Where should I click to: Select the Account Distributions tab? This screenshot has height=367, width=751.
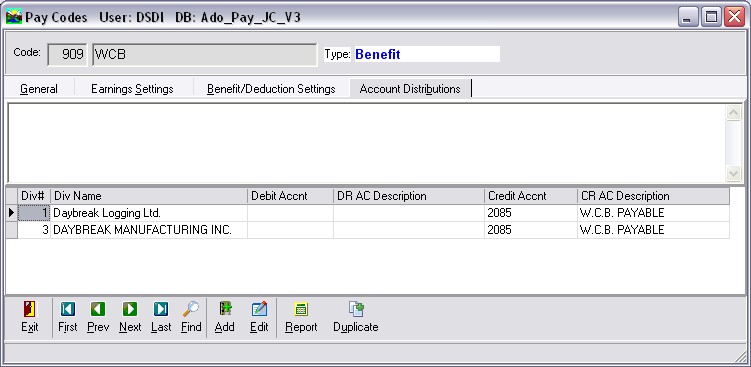[410, 89]
